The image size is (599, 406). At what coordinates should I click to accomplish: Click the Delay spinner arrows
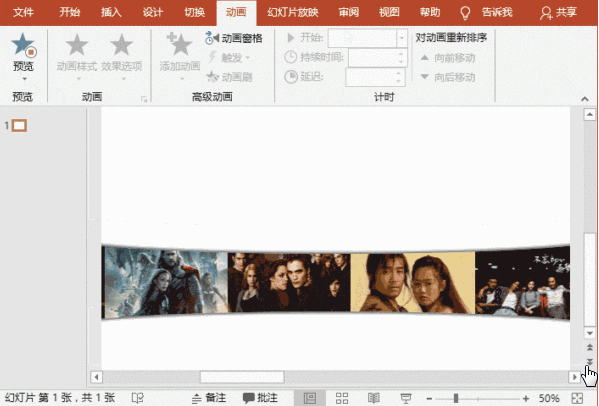pyautogui.click(x=399, y=77)
